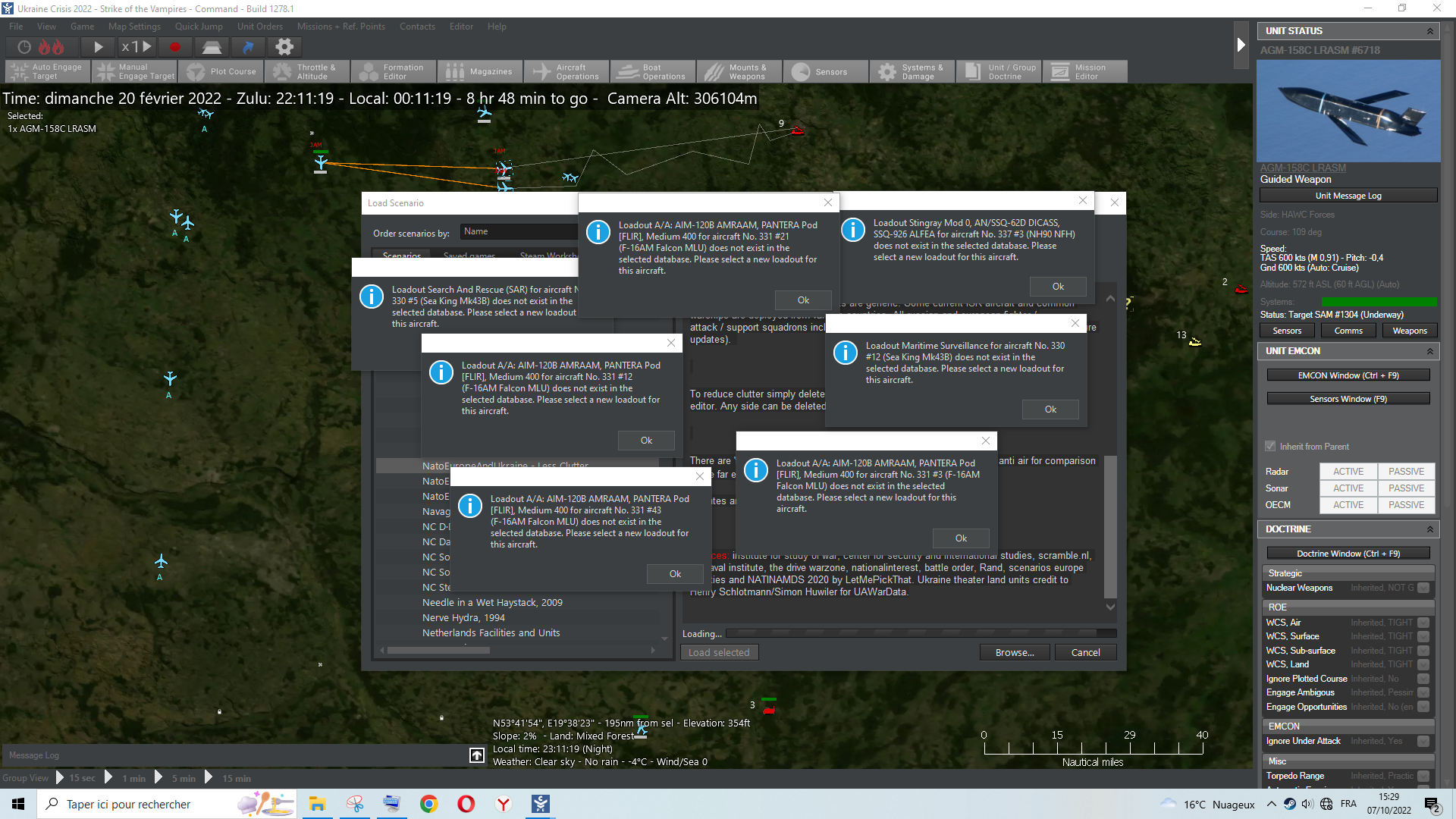Open the Quick Jump menu
The height and width of the screenshot is (819, 1456).
click(199, 27)
